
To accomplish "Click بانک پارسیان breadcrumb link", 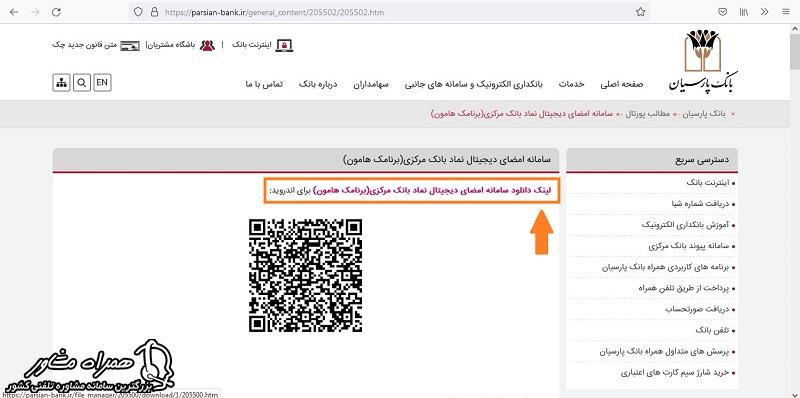I will (704, 113).
